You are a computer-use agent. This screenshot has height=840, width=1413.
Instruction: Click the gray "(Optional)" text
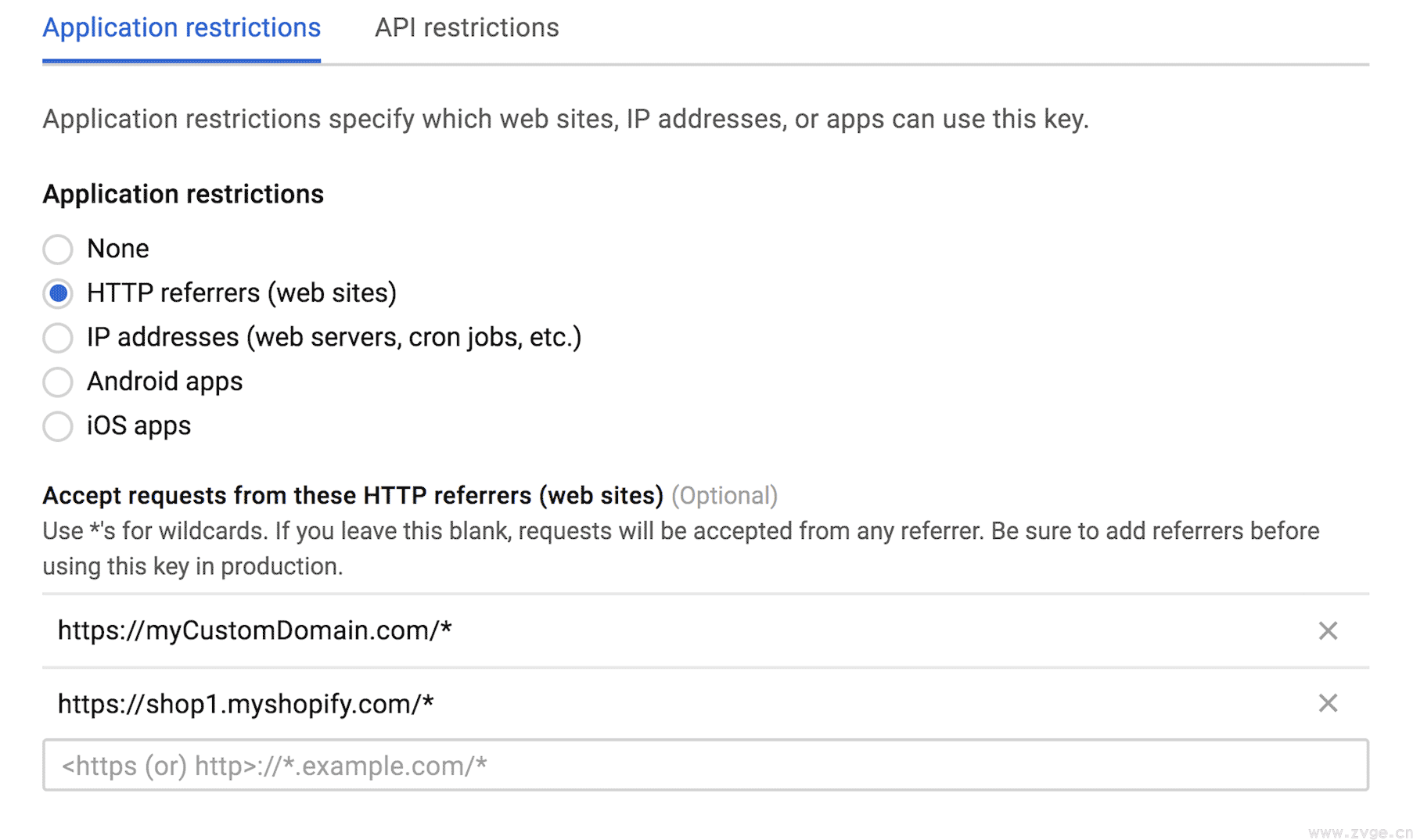[724, 496]
